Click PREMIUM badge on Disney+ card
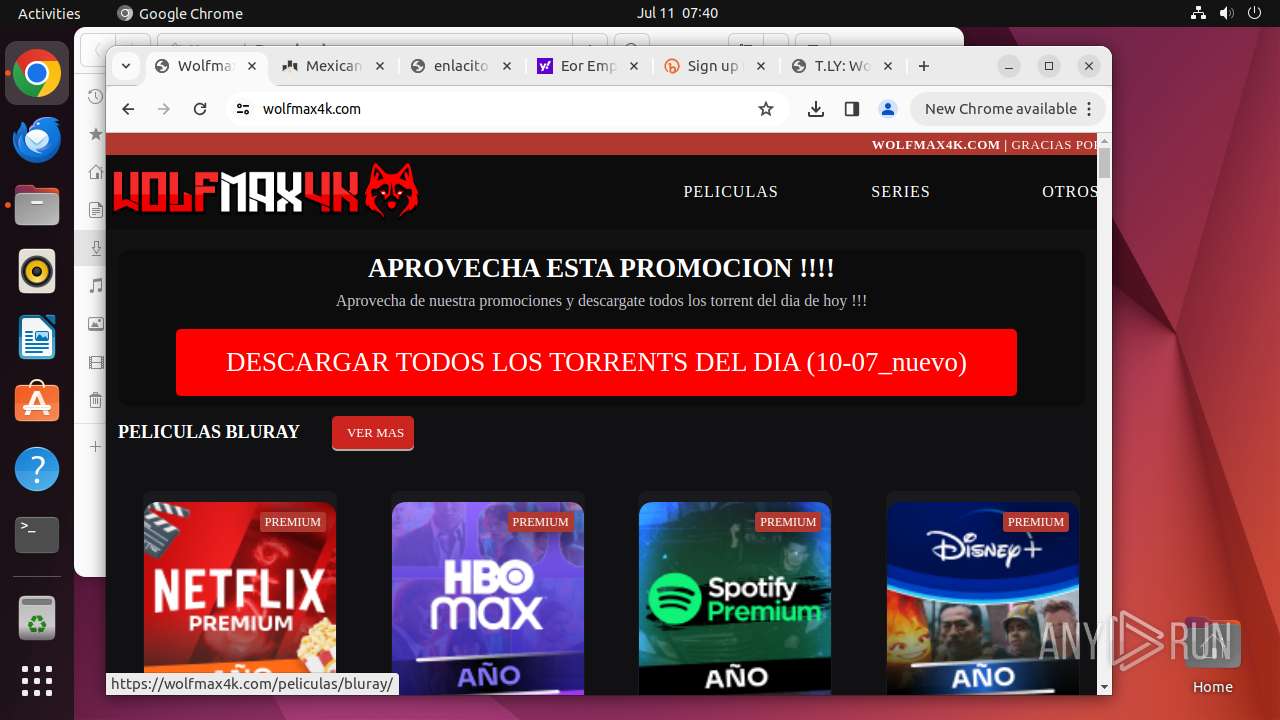This screenshot has width=1280, height=720. [x=1036, y=522]
